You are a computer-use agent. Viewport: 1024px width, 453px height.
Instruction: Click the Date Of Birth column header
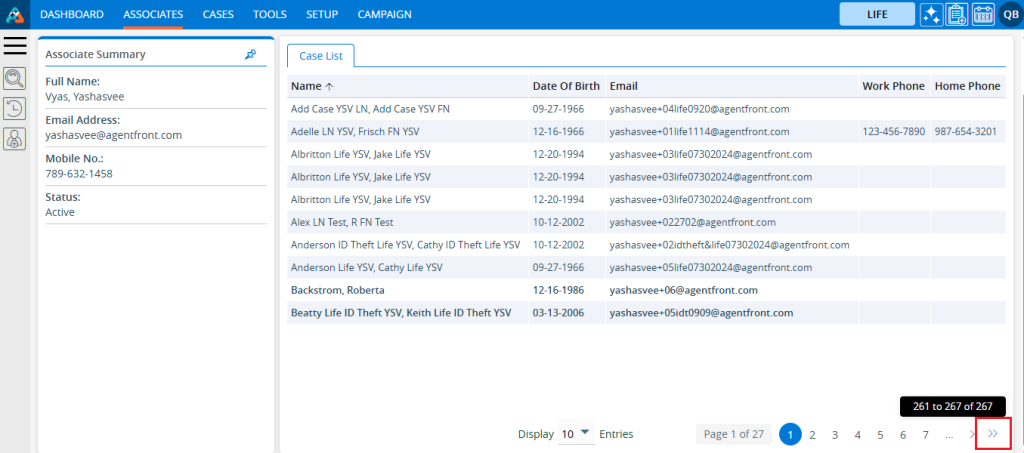click(x=565, y=86)
